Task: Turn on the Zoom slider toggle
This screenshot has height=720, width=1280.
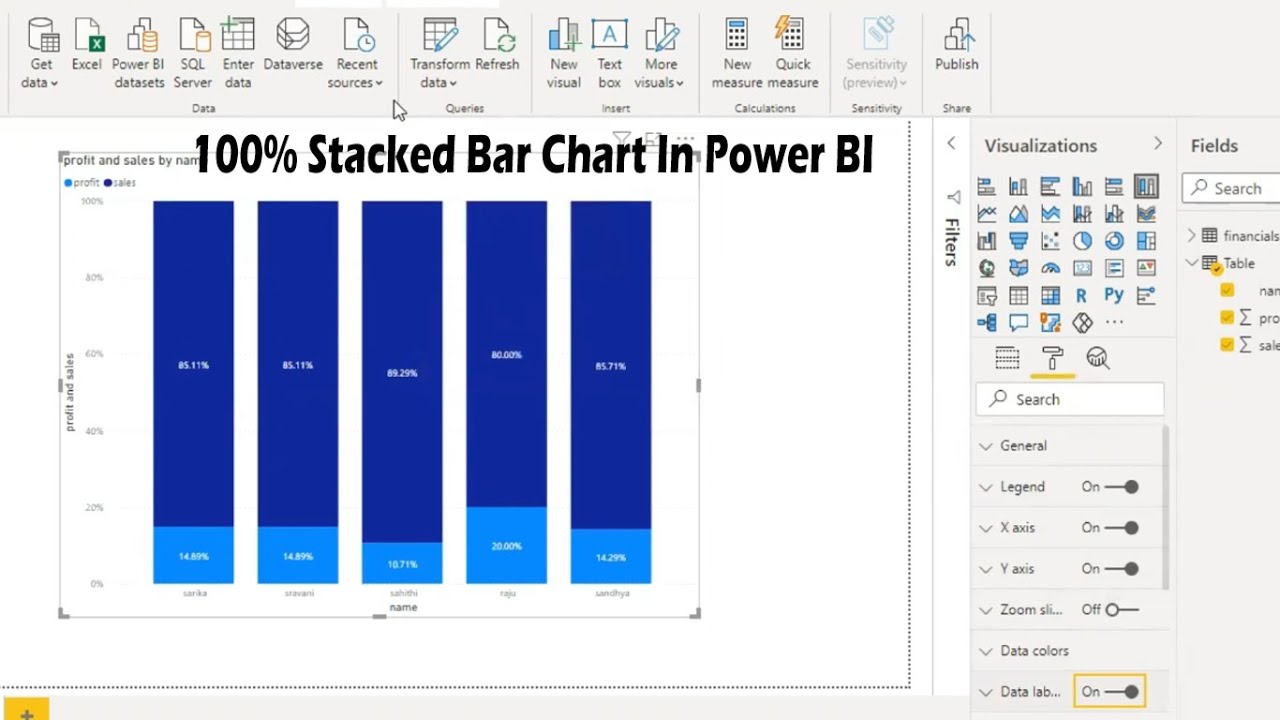Action: [1122, 610]
